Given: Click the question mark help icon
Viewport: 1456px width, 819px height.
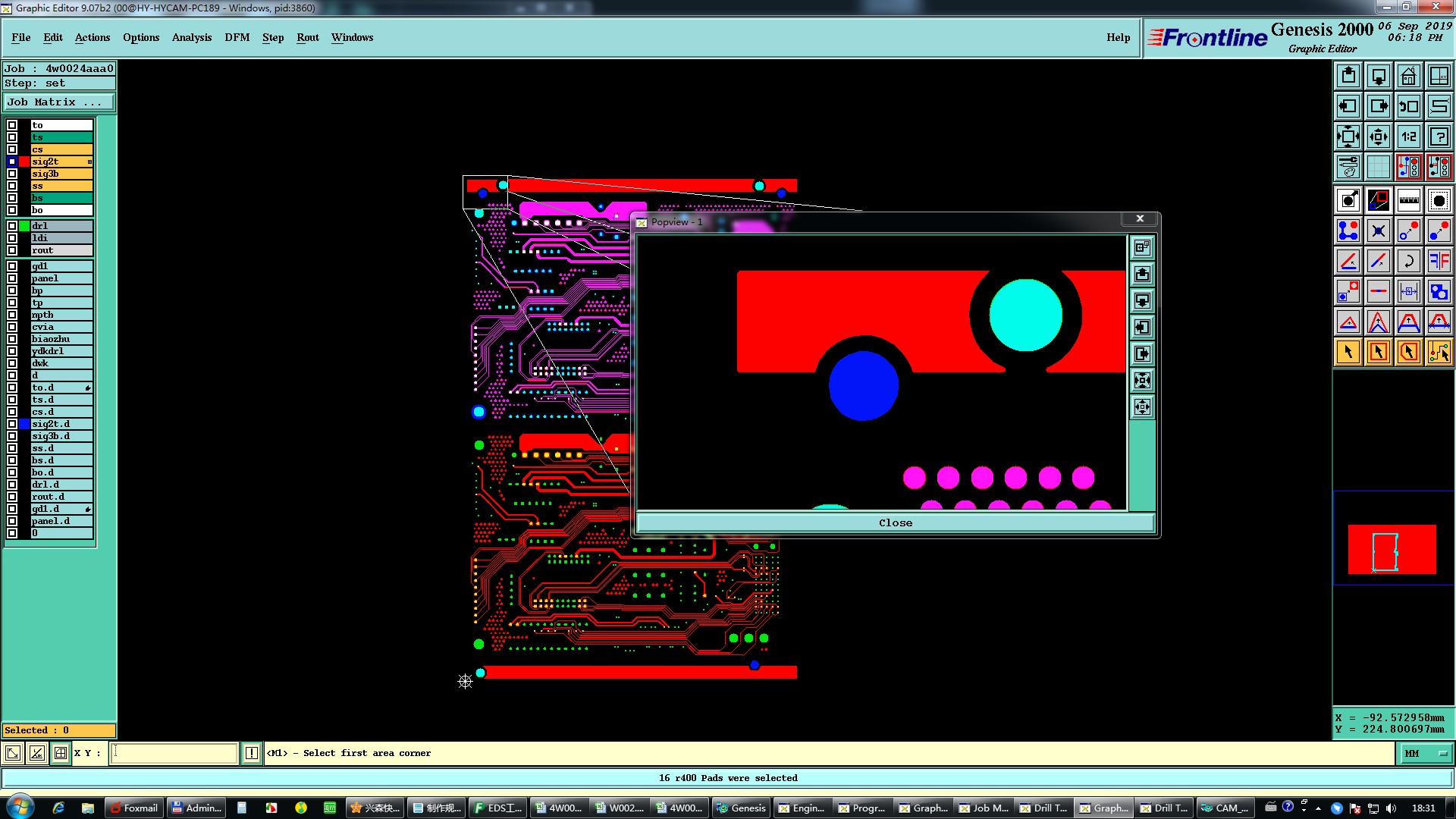Looking at the screenshot, I should [1439, 136].
